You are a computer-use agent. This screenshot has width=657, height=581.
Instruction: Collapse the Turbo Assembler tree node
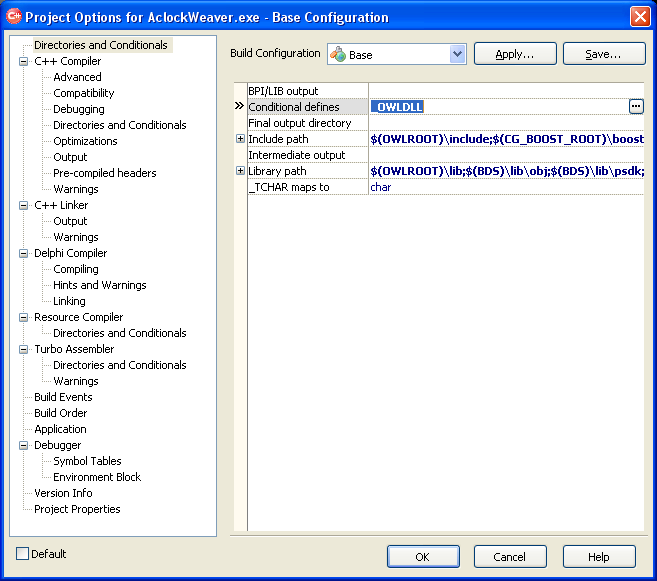(x=23, y=349)
